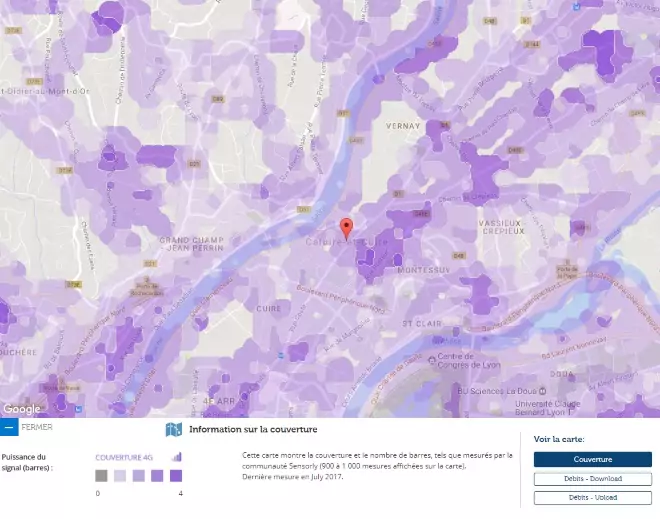
Task: Click the COUVERTURE 4G legend heading
Action: 124,458
